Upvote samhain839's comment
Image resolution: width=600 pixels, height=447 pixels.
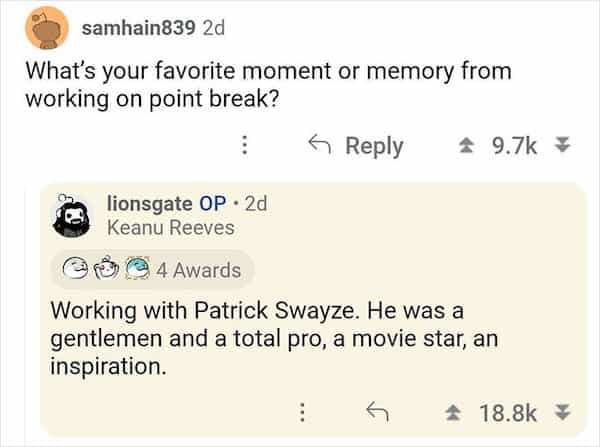click(x=466, y=146)
